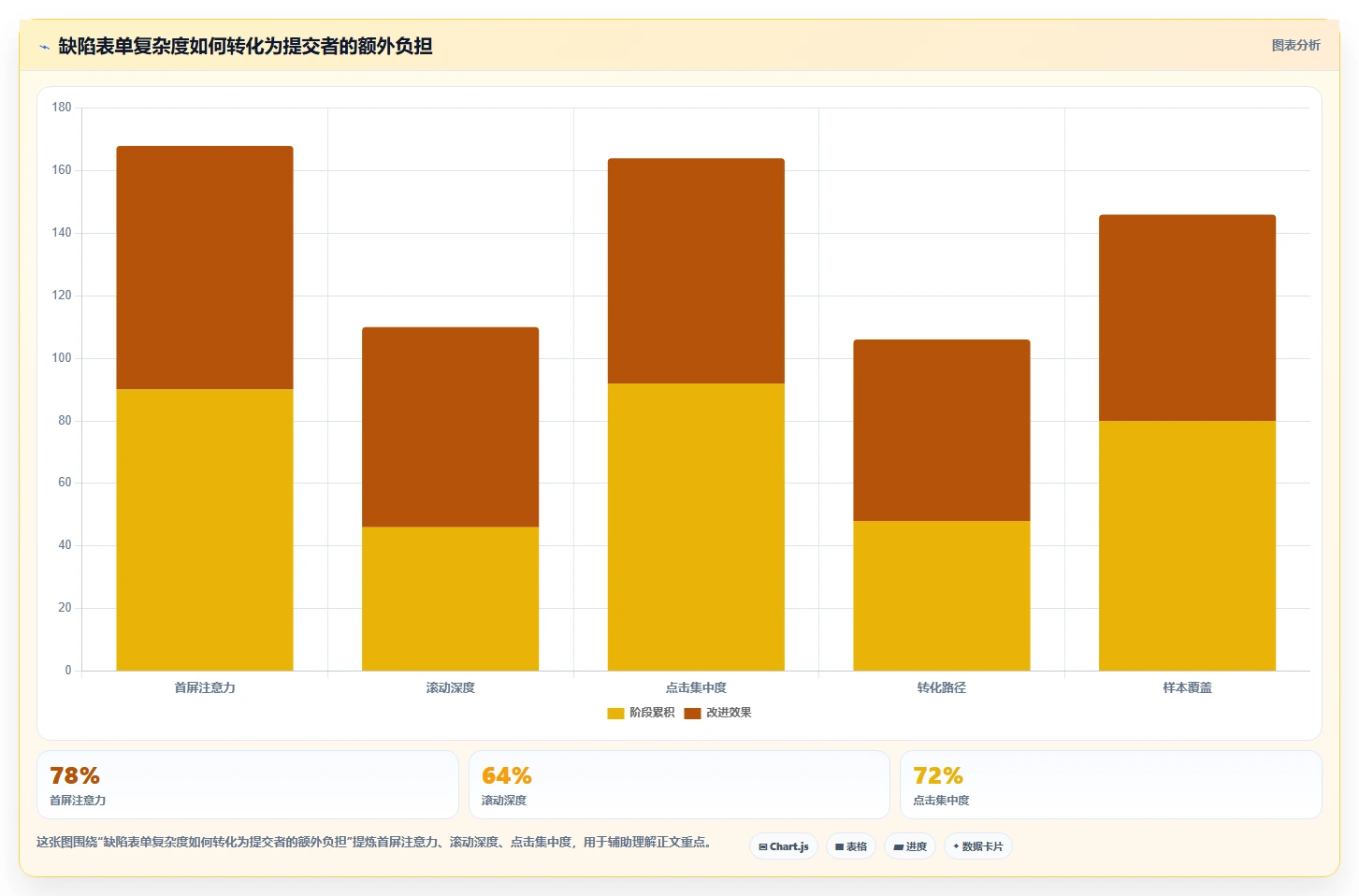Screen dimensions: 1359x896
Task: Click the 数据卡片 tag
Action: [978, 846]
